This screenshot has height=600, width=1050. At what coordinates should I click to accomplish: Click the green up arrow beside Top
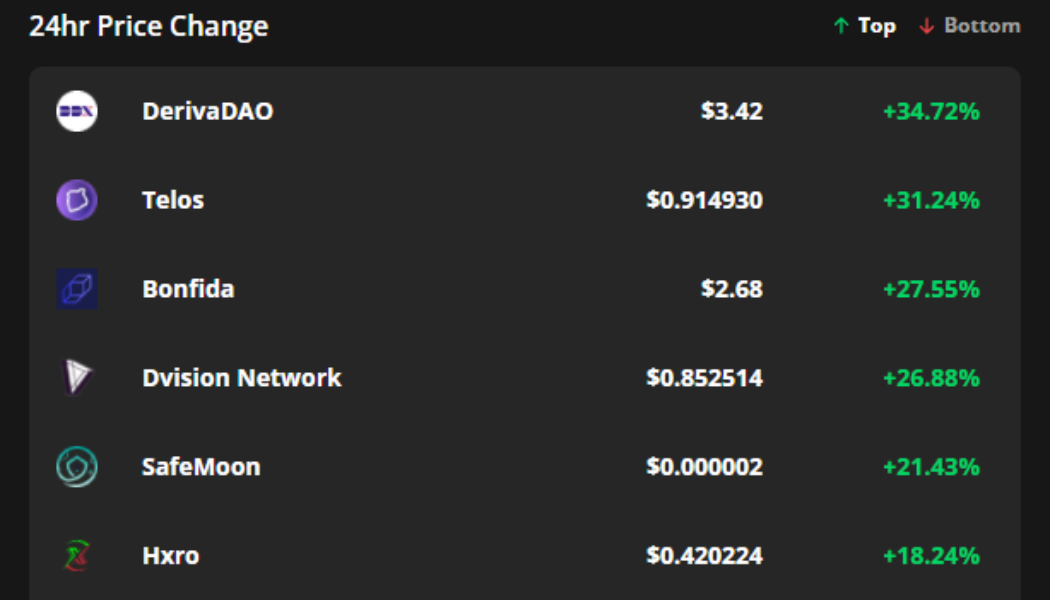click(x=841, y=26)
